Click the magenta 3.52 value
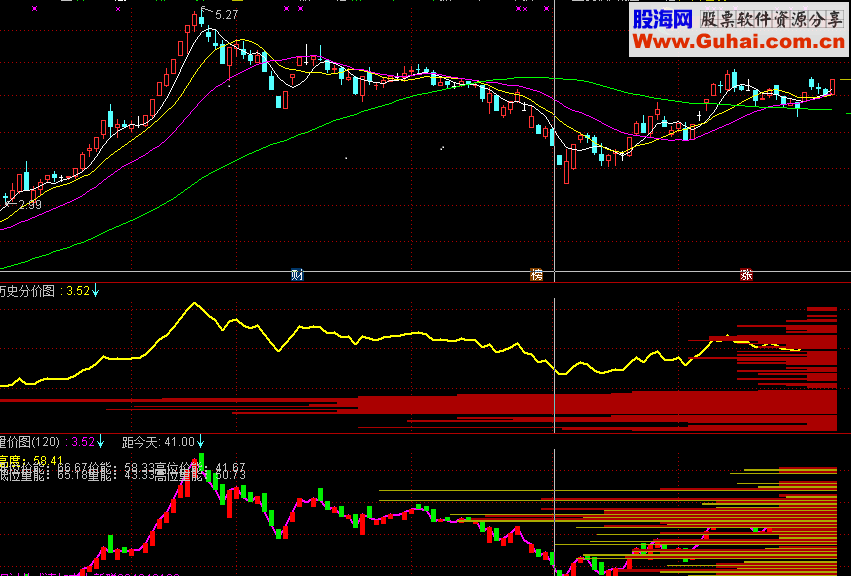The height and width of the screenshot is (576, 851). (x=83, y=442)
